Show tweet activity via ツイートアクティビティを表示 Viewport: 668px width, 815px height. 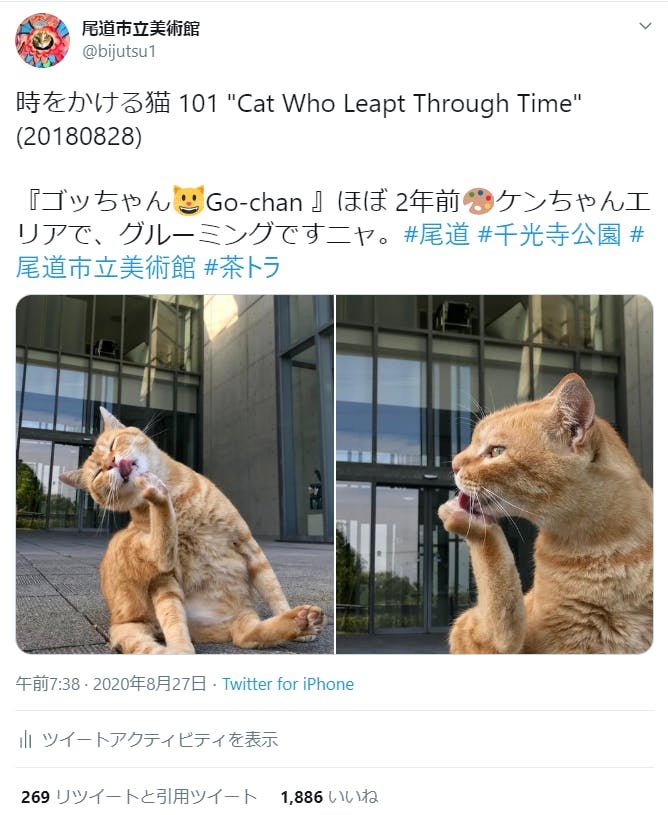(160, 739)
